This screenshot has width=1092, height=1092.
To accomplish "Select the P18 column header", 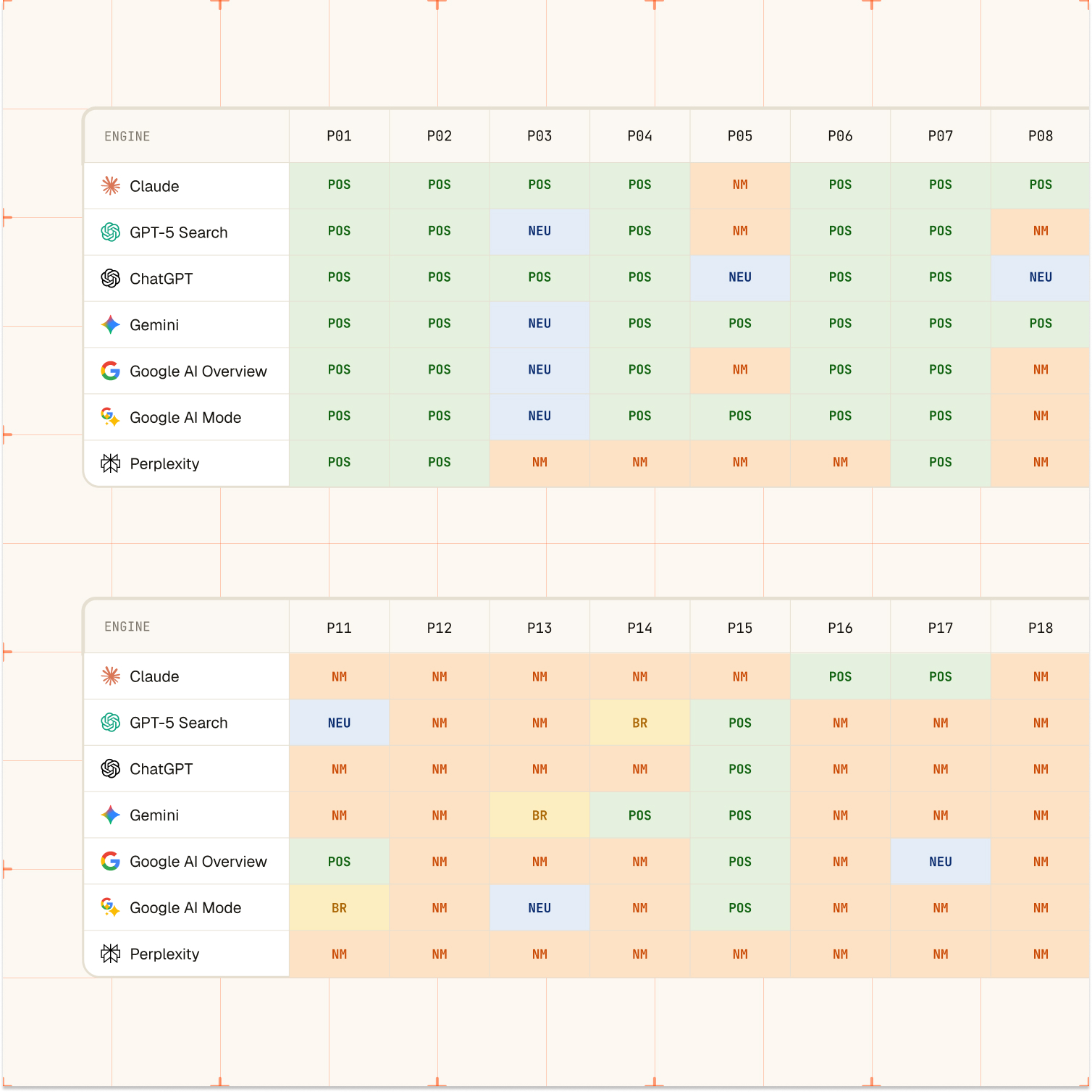I will point(1041,627).
